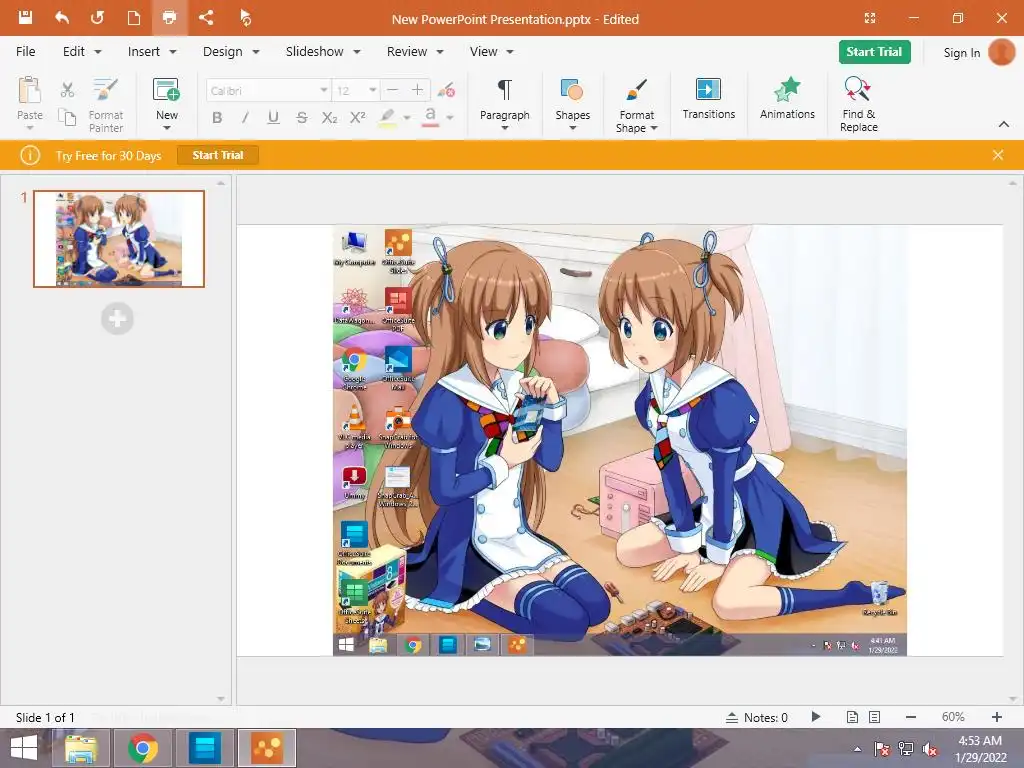The height and width of the screenshot is (768, 1024).
Task: Expand the New slide layout arrow
Action: (x=167, y=128)
